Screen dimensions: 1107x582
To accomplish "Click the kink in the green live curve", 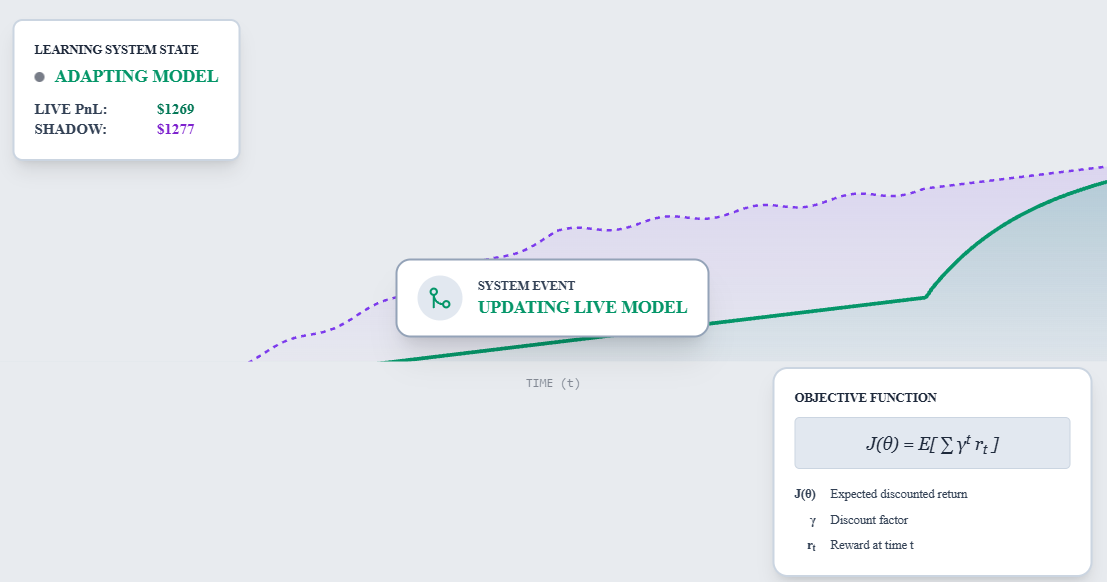I will (x=926, y=296).
